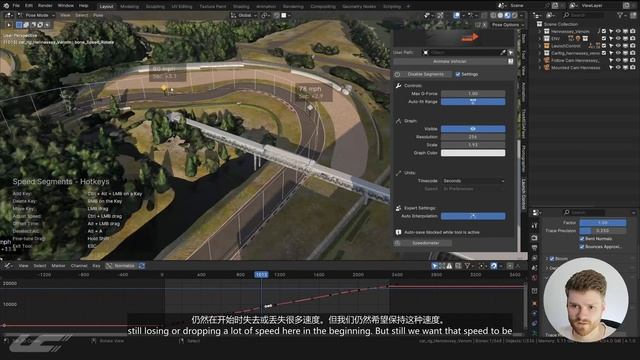The height and width of the screenshot is (360, 640).
Task: Open the Pose Options dropdown
Action: click(507, 25)
